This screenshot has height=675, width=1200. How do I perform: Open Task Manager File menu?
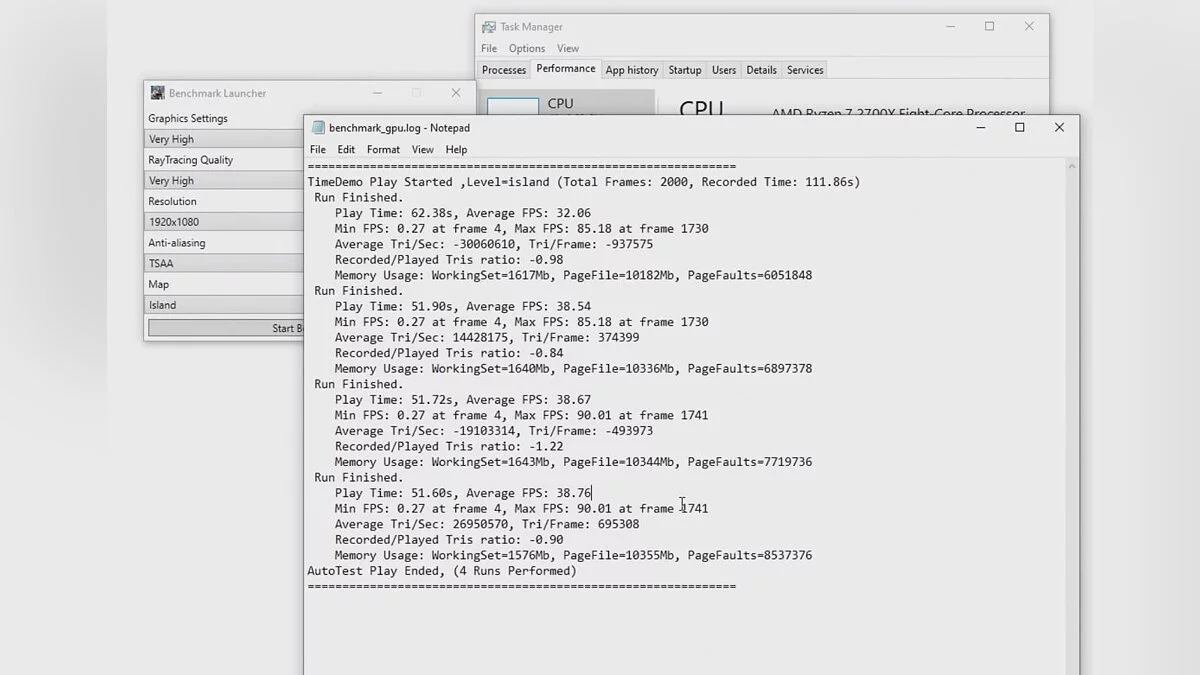(x=489, y=48)
